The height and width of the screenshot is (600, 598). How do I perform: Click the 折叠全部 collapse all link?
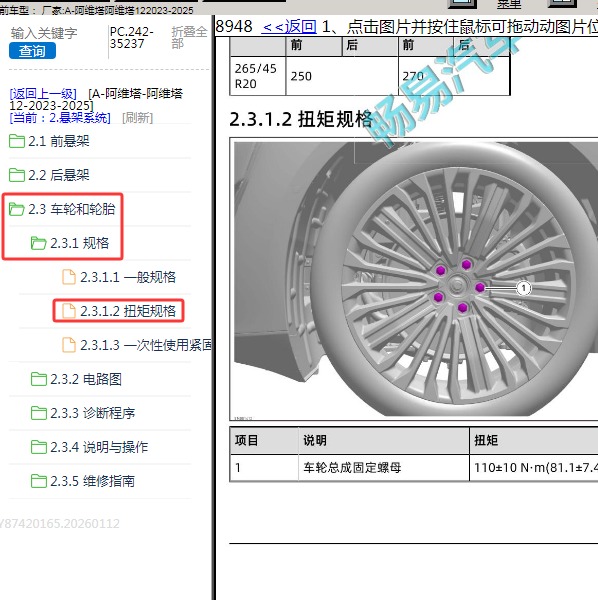[x=189, y=38]
